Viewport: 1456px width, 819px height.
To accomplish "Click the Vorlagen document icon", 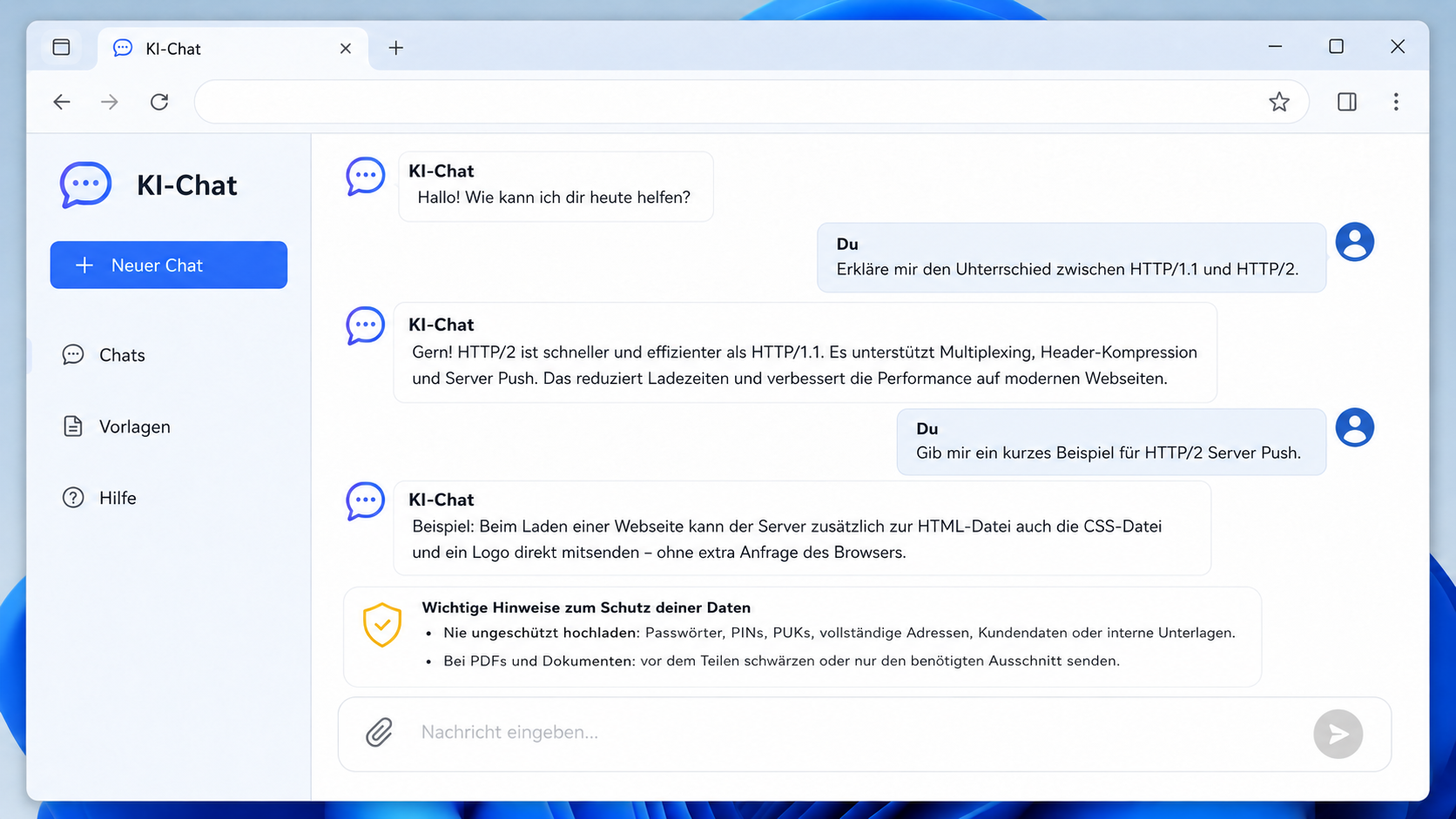I will click(x=73, y=426).
